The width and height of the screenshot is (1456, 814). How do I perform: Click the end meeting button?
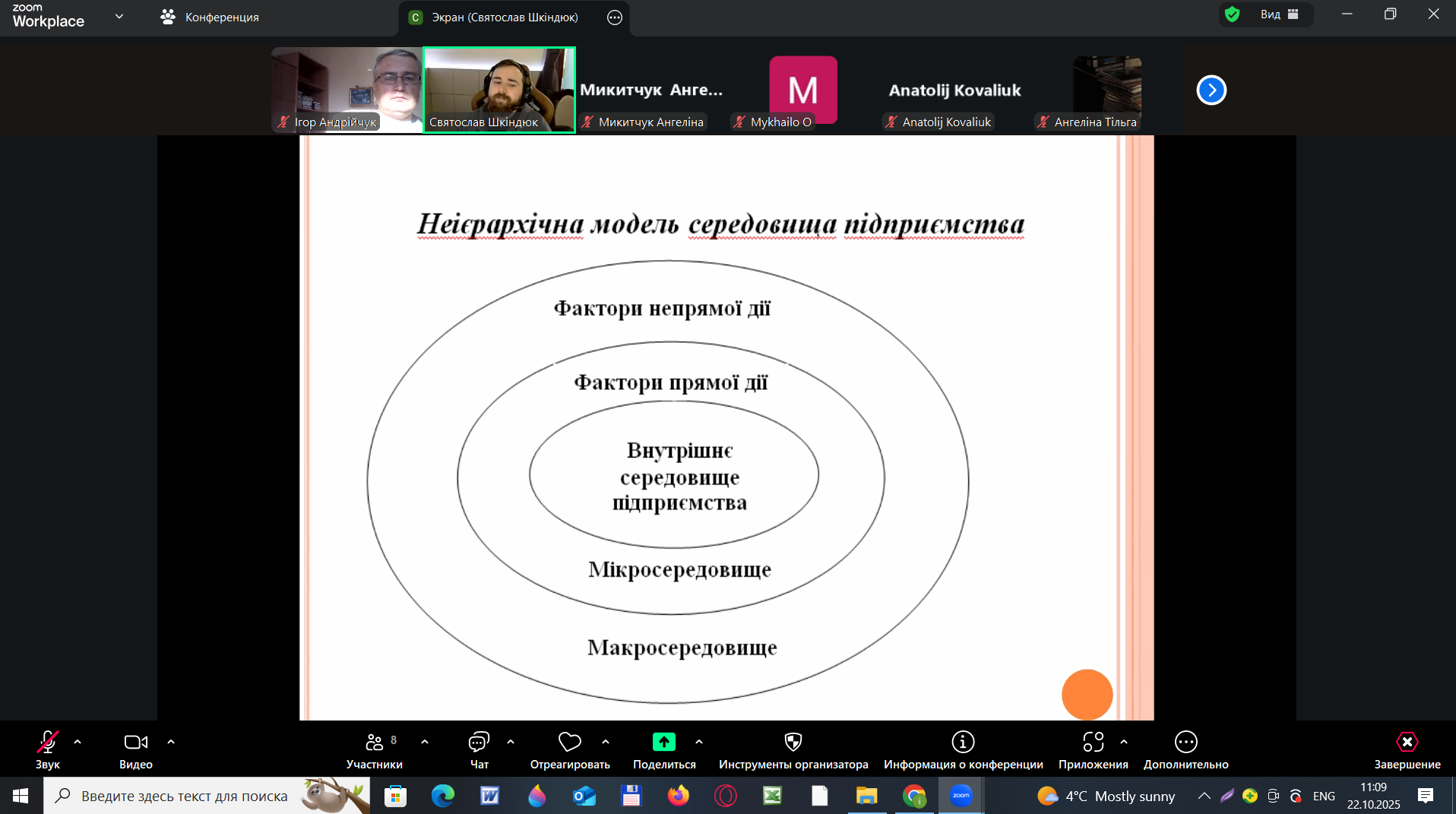click(x=1407, y=749)
